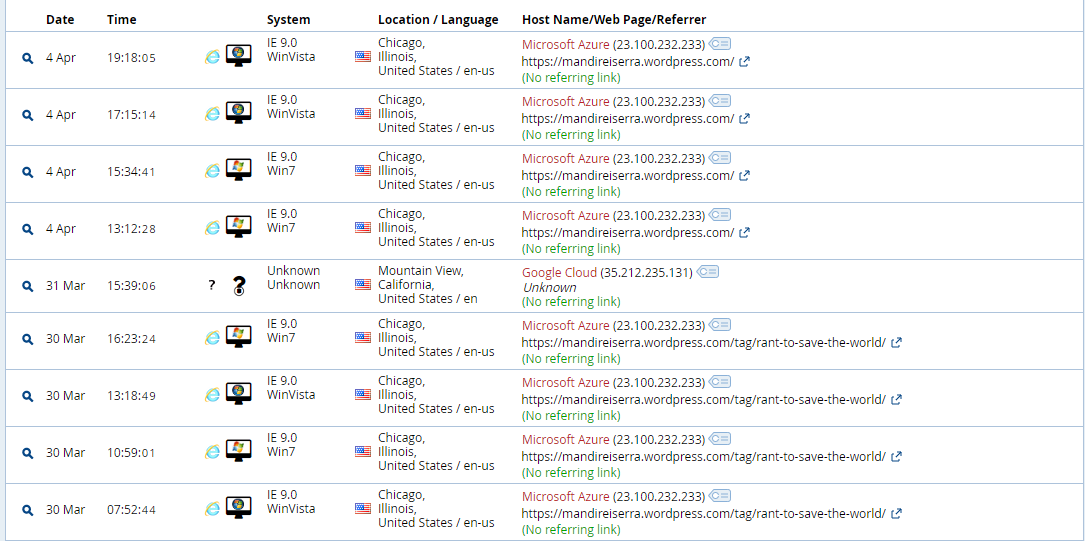Click IE 9.0 WinVista text in 19:18:05 row
The image size is (1085, 541).
point(291,50)
